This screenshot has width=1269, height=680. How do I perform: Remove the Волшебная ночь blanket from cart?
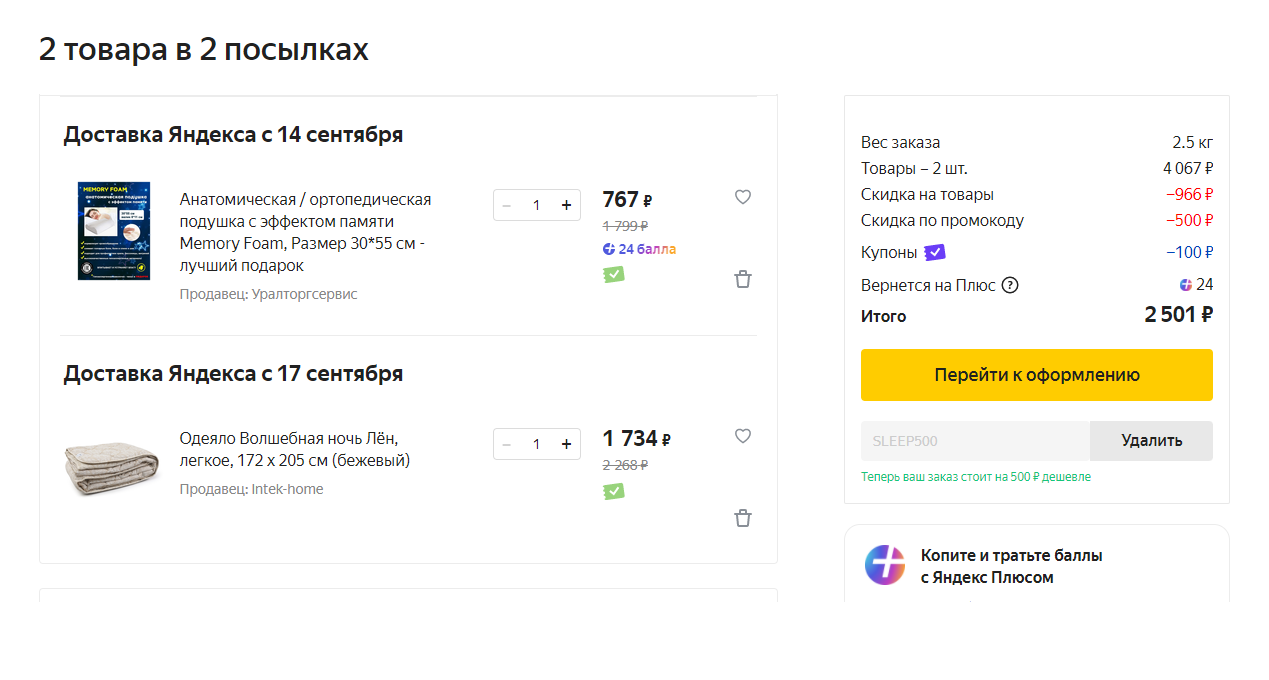coord(743,518)
